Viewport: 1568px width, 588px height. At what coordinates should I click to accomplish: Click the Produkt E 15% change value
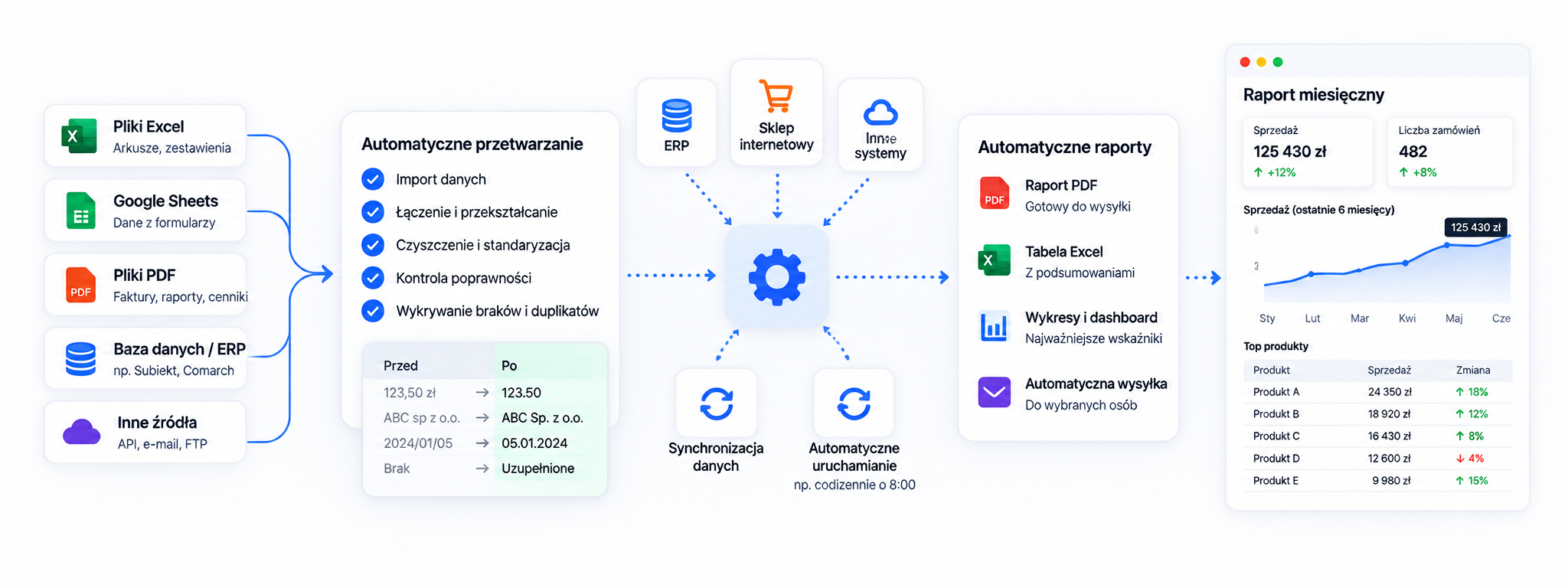pos(1472,481)
